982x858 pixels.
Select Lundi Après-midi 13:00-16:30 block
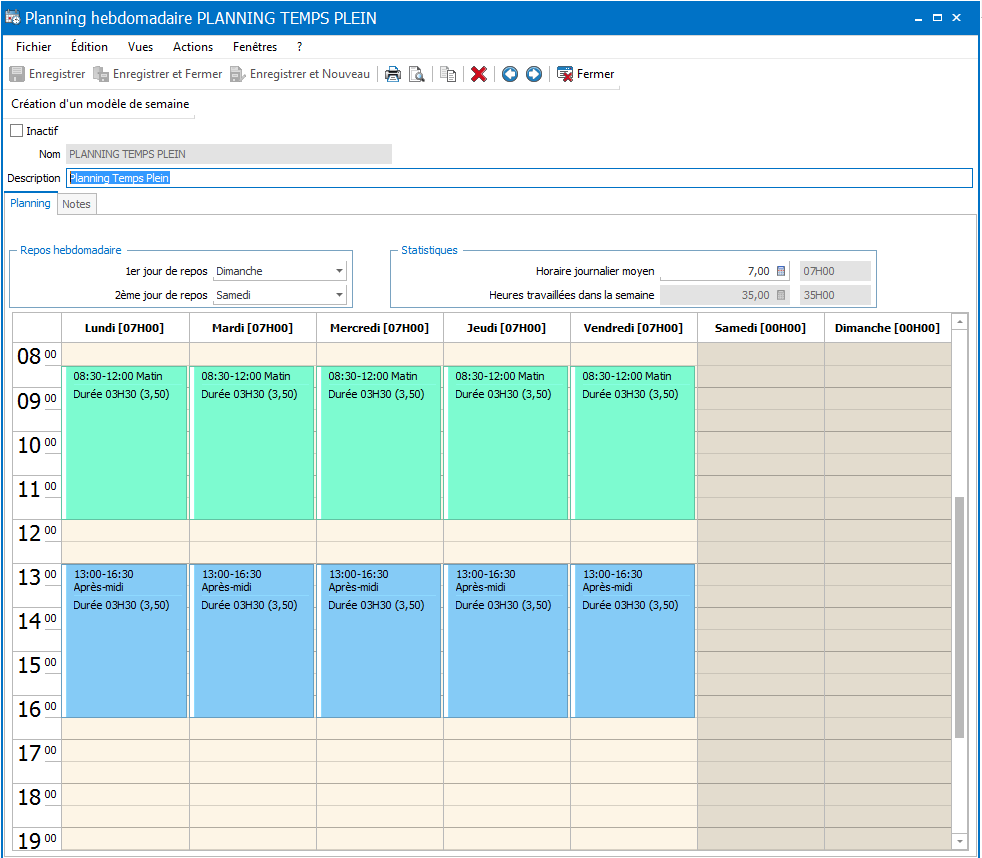(x=126, y=641)
